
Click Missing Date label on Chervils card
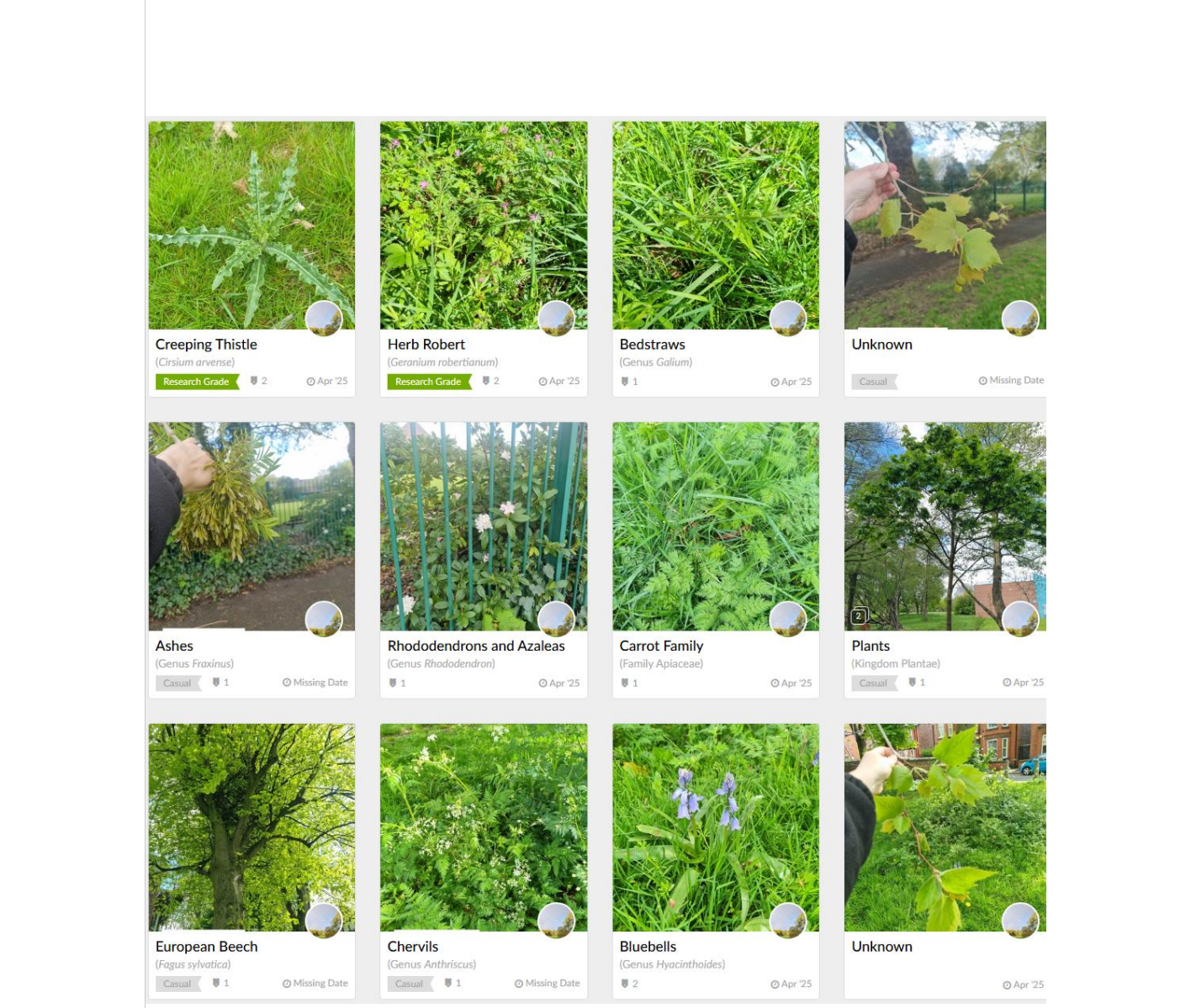click(x=552, y=983)
